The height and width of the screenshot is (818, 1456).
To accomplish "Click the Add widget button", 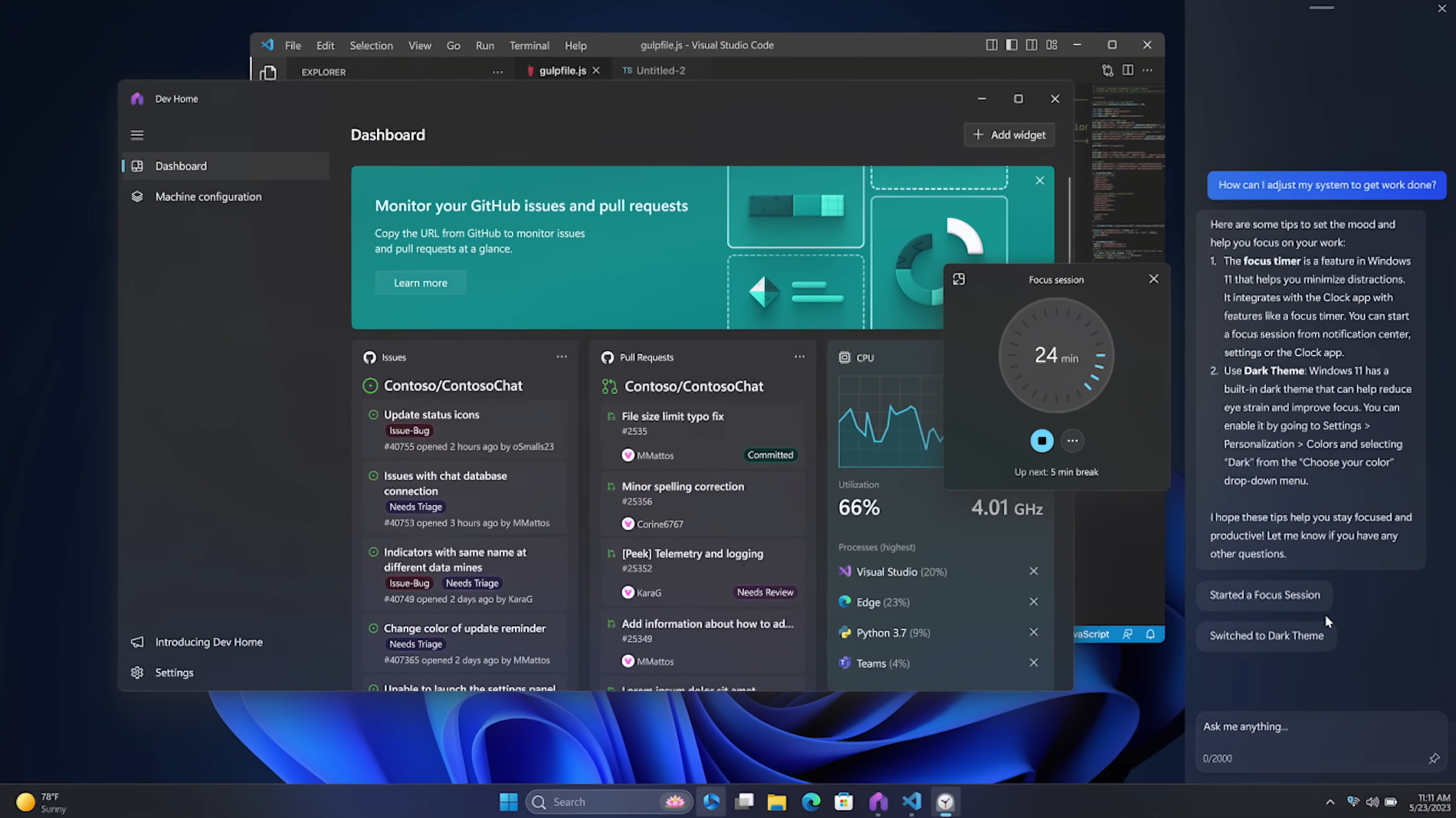I will click(1008, 134).
